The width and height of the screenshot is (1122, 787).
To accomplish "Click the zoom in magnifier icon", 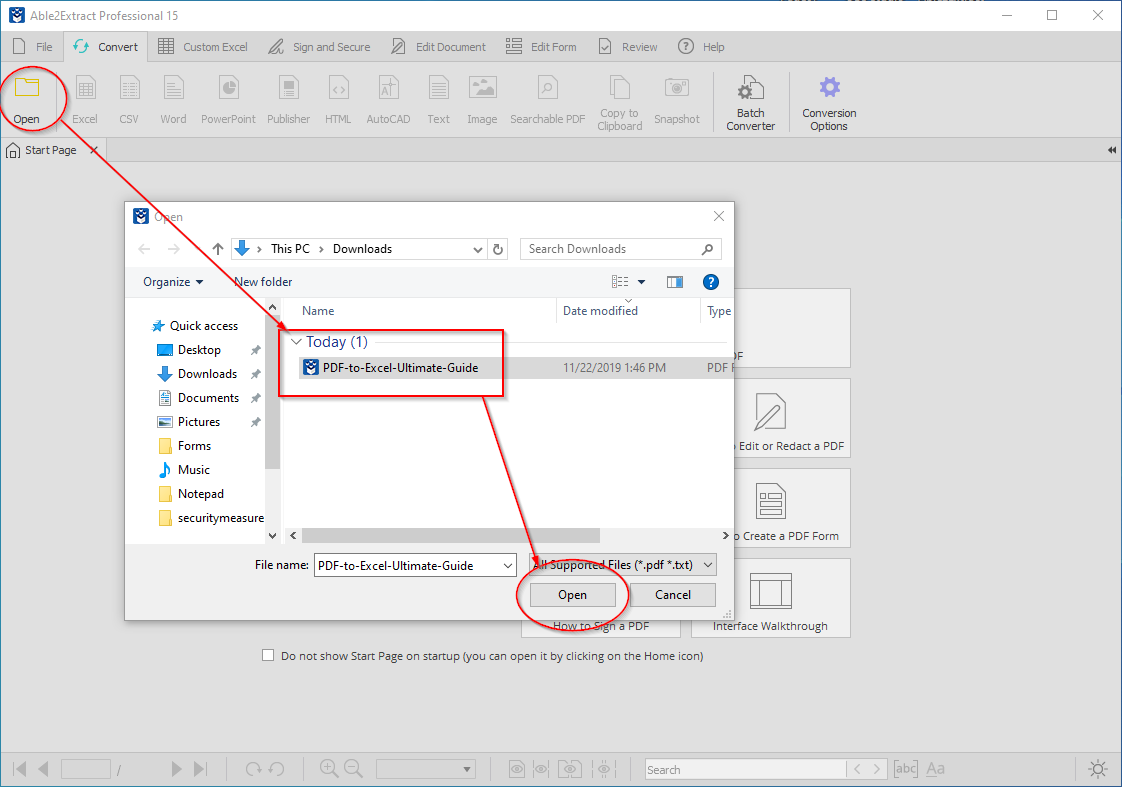I will [x=329, y=768].
